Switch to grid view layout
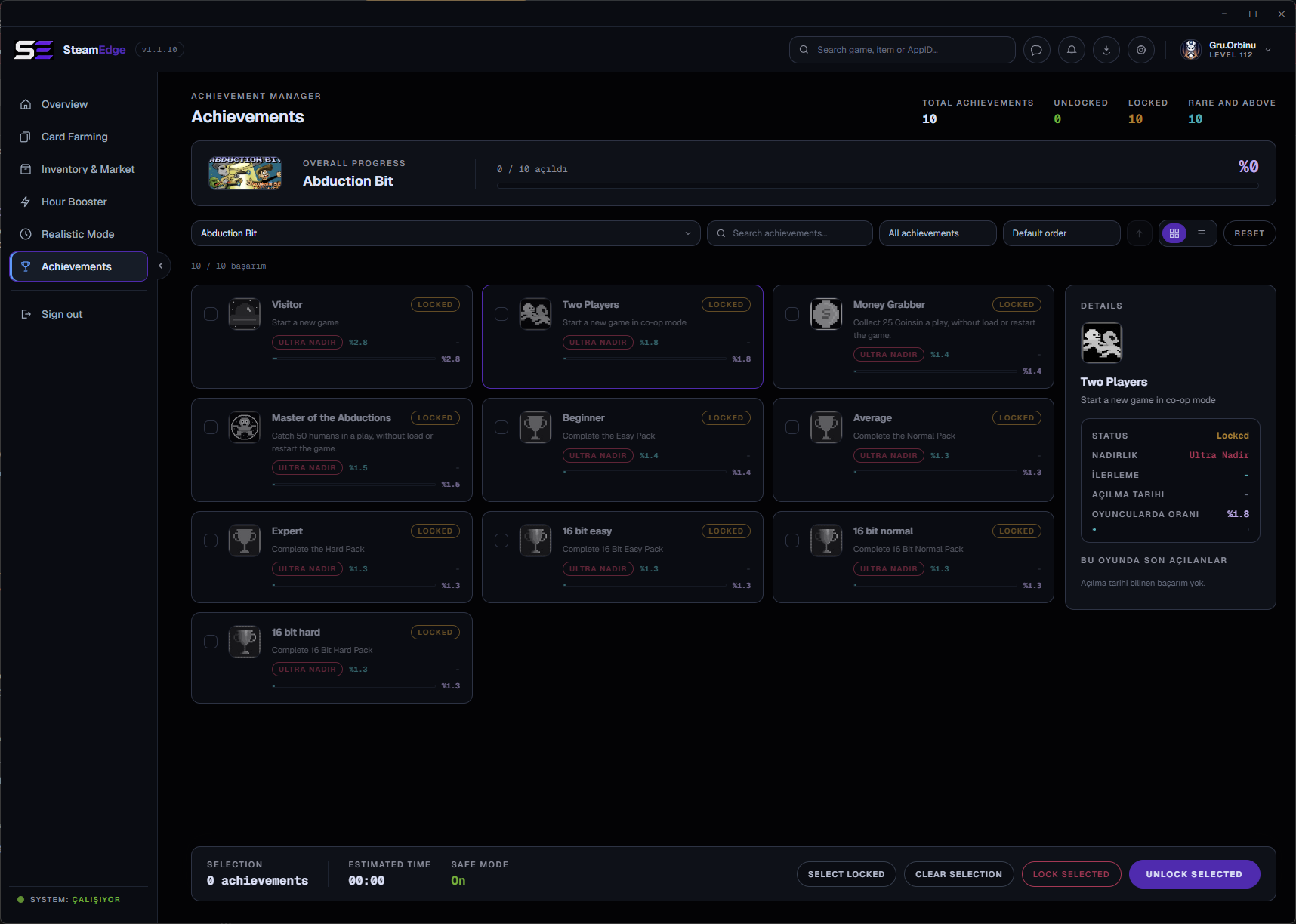Image resolution: width=1296 pixels, height=924 pixels. (x=1174, y=233)
